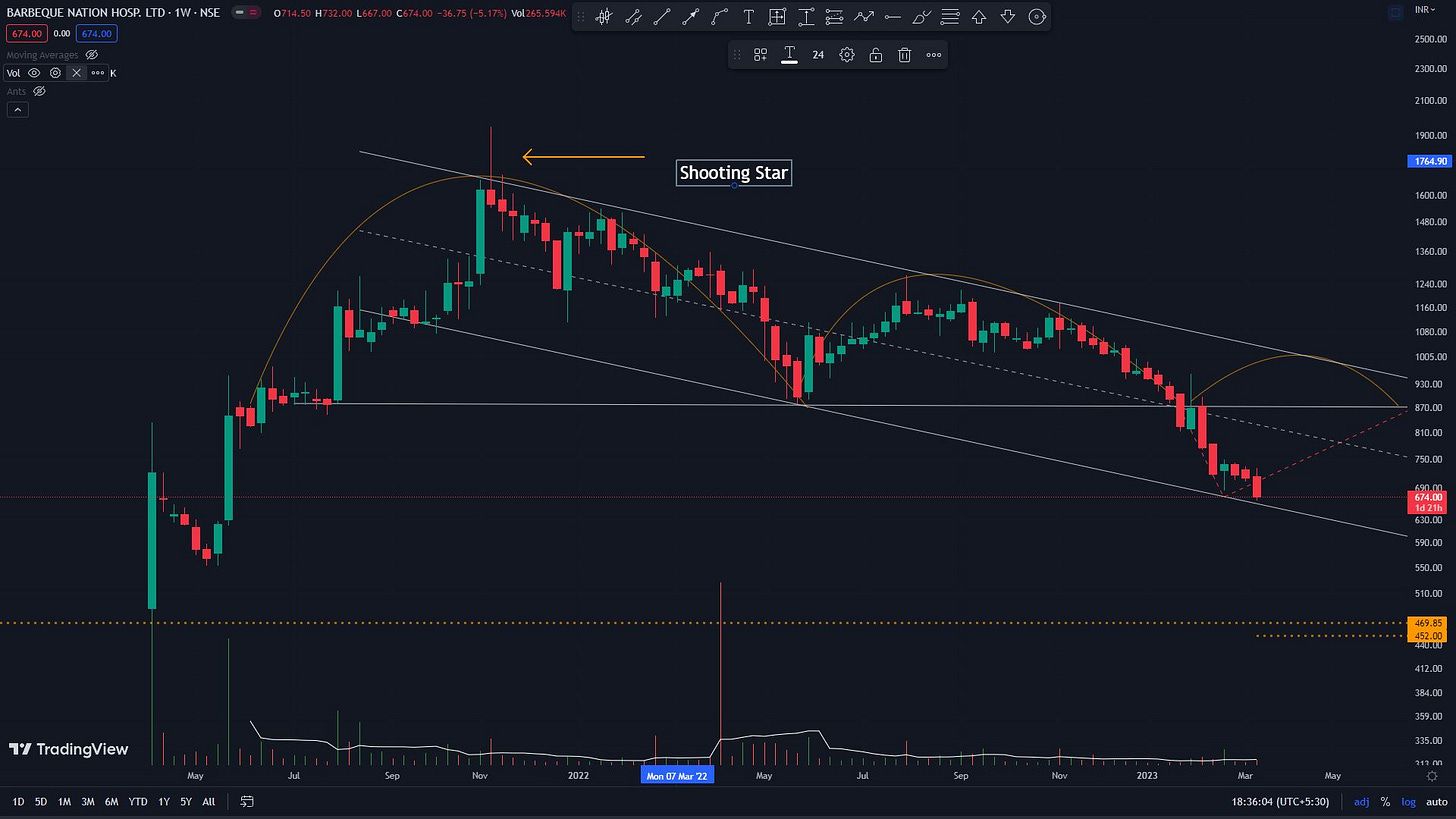Click the Mon 07 Mar '22 date marker

click(x=677, y=775)
